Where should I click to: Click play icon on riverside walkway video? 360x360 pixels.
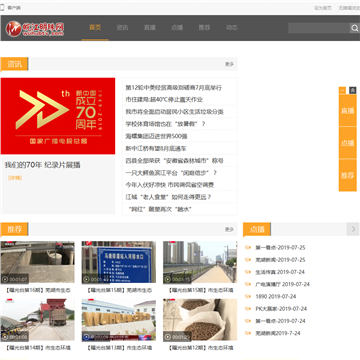tap(168, 279)
